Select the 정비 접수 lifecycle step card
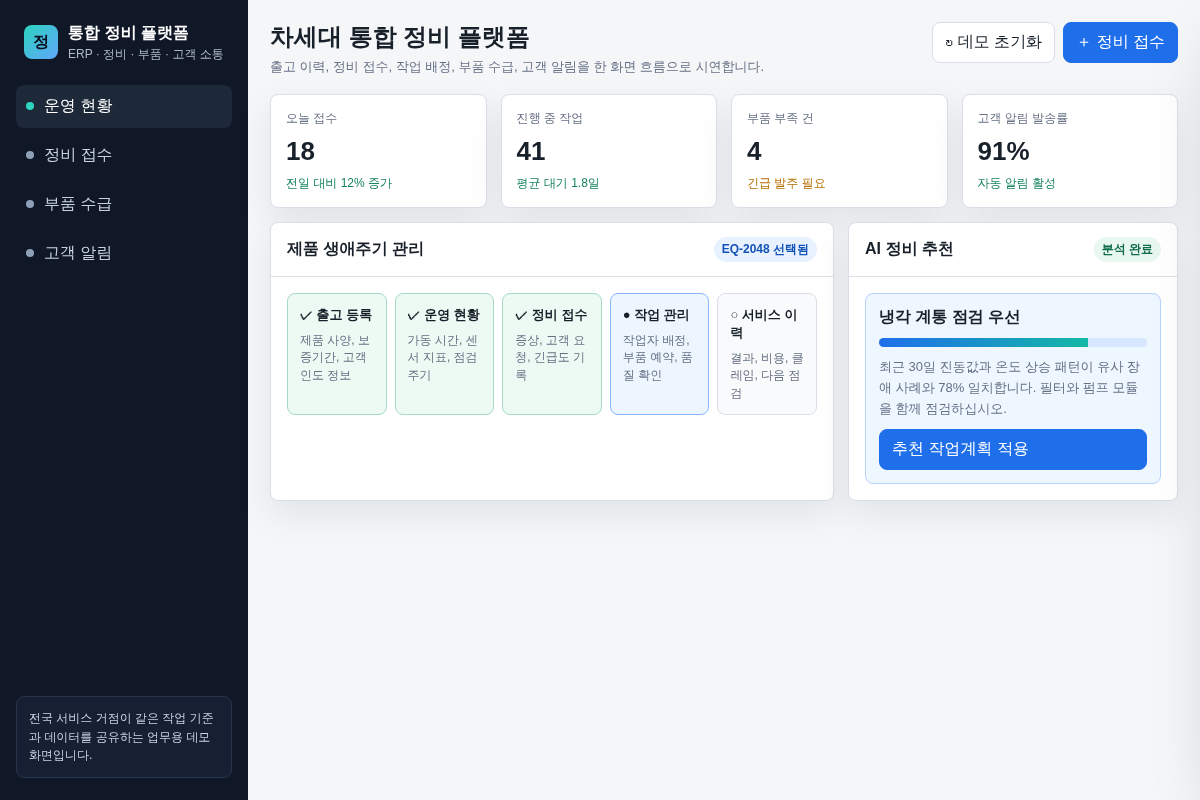This screenshot has height=800, width=1200. 552,354
